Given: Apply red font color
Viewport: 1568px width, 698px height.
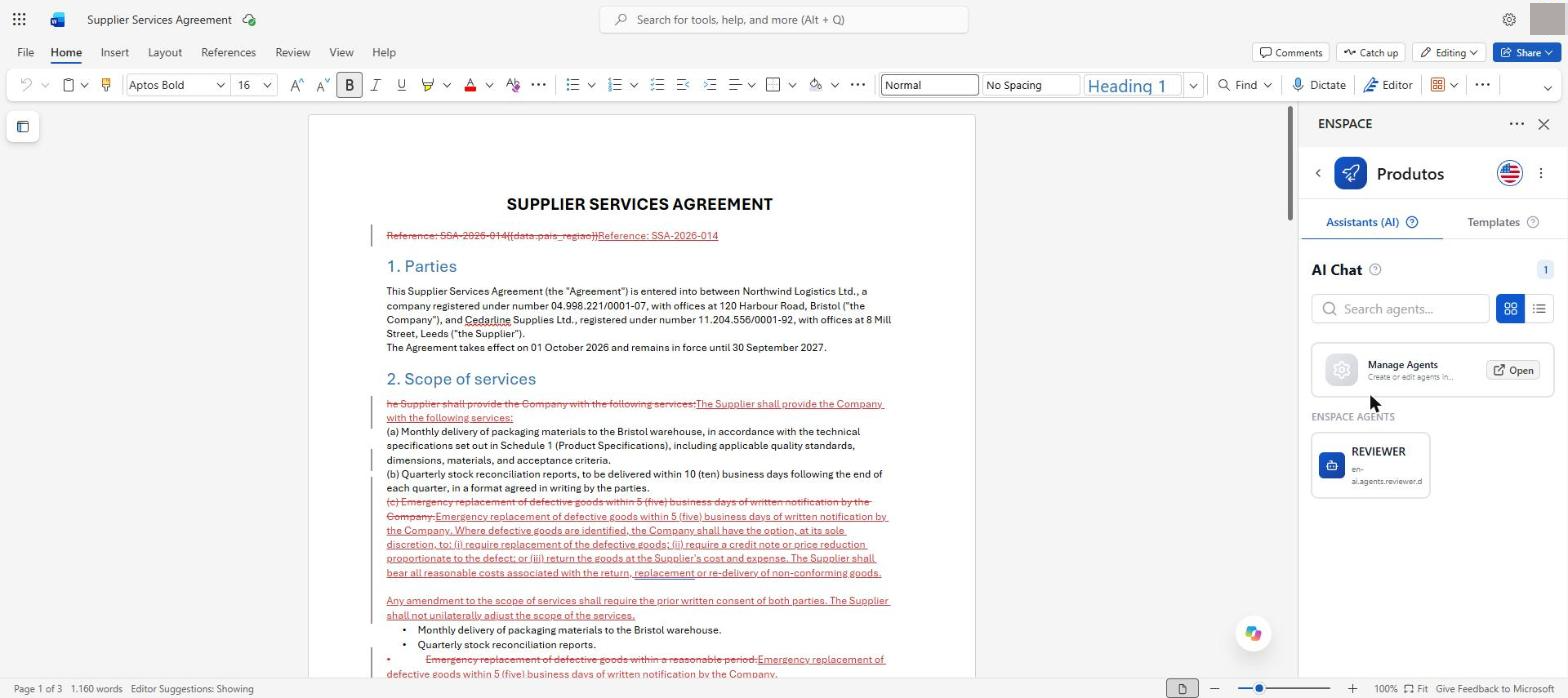Looking at the screenshot, I should coord(470,85).
